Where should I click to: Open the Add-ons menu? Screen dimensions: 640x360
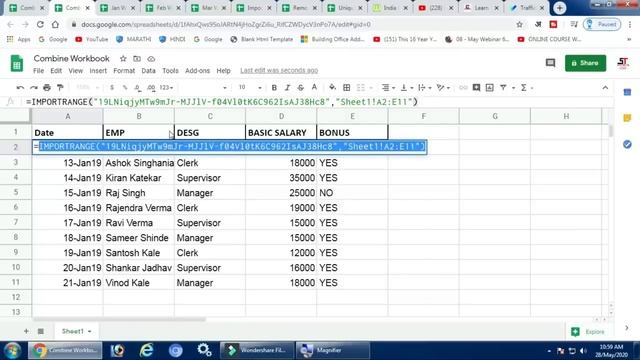click(x=197, y=71)
